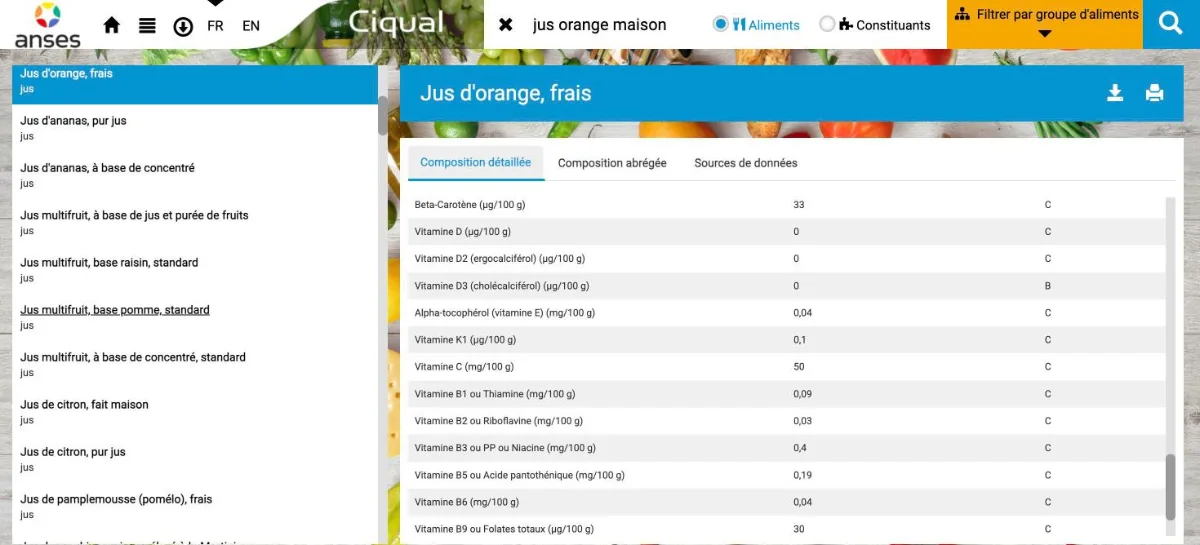
Task: Click Vitamine B3 ou PP ou Niacine row
Action: click(x=786, y=448)
